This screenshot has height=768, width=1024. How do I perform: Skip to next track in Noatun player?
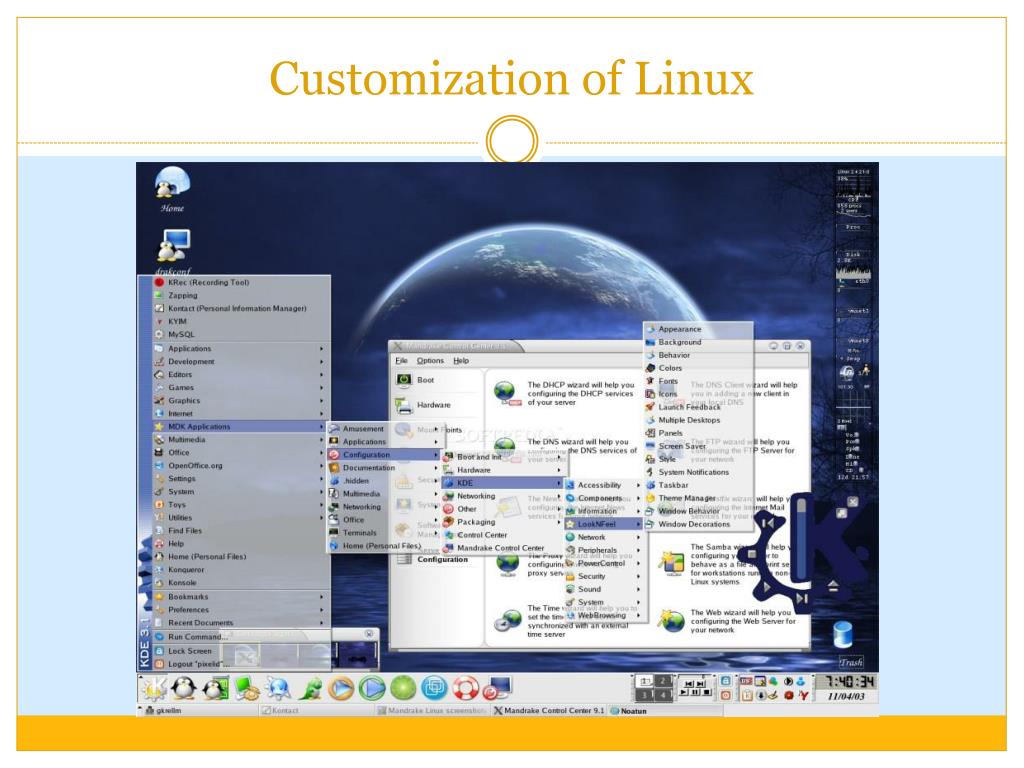pyautogui.click(x=803, y=598)
